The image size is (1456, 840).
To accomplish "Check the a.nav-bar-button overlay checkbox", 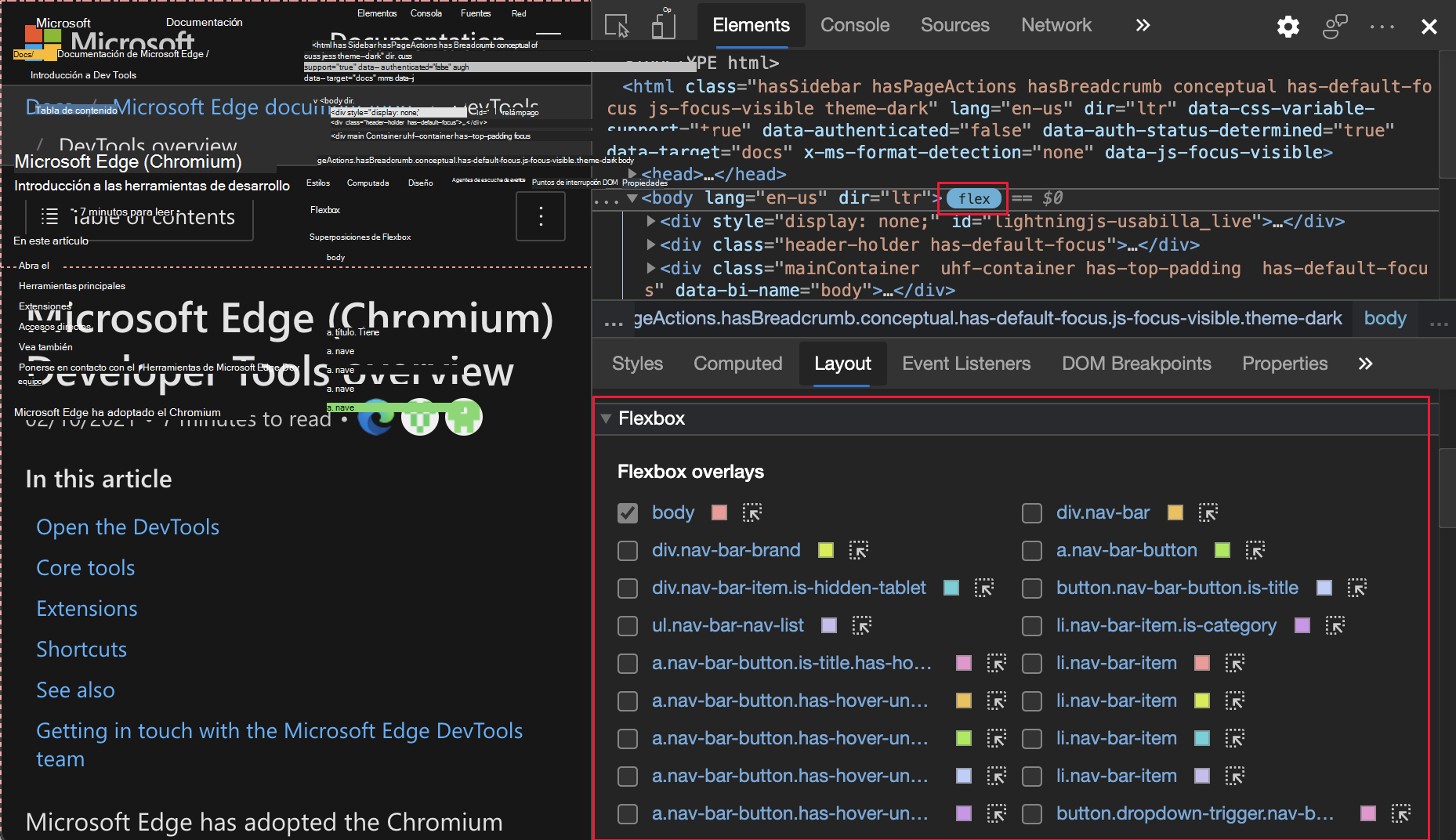I will click(1031, 551).
